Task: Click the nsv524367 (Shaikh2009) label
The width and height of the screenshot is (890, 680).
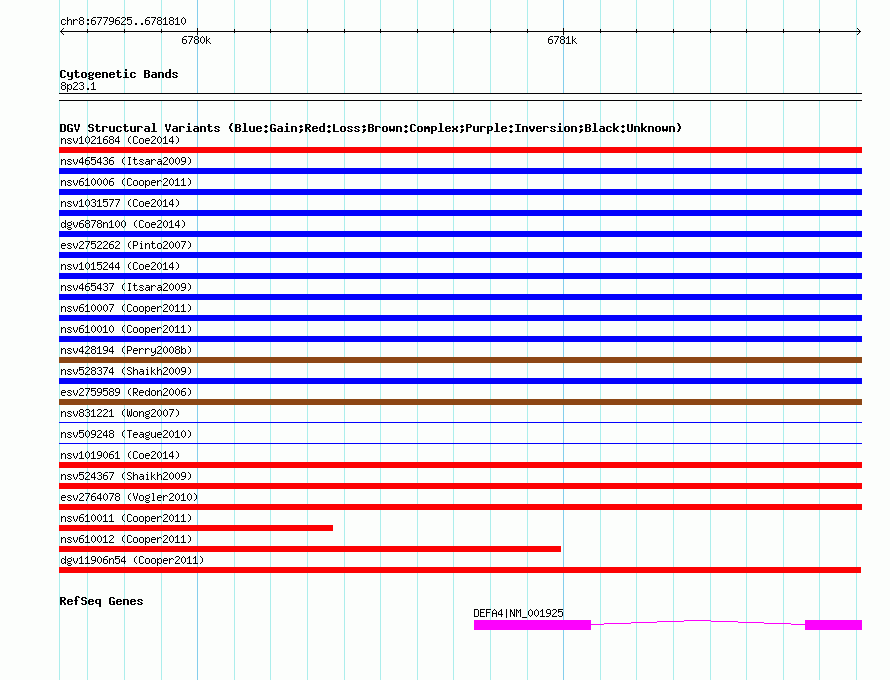Action: click(126, 476)
